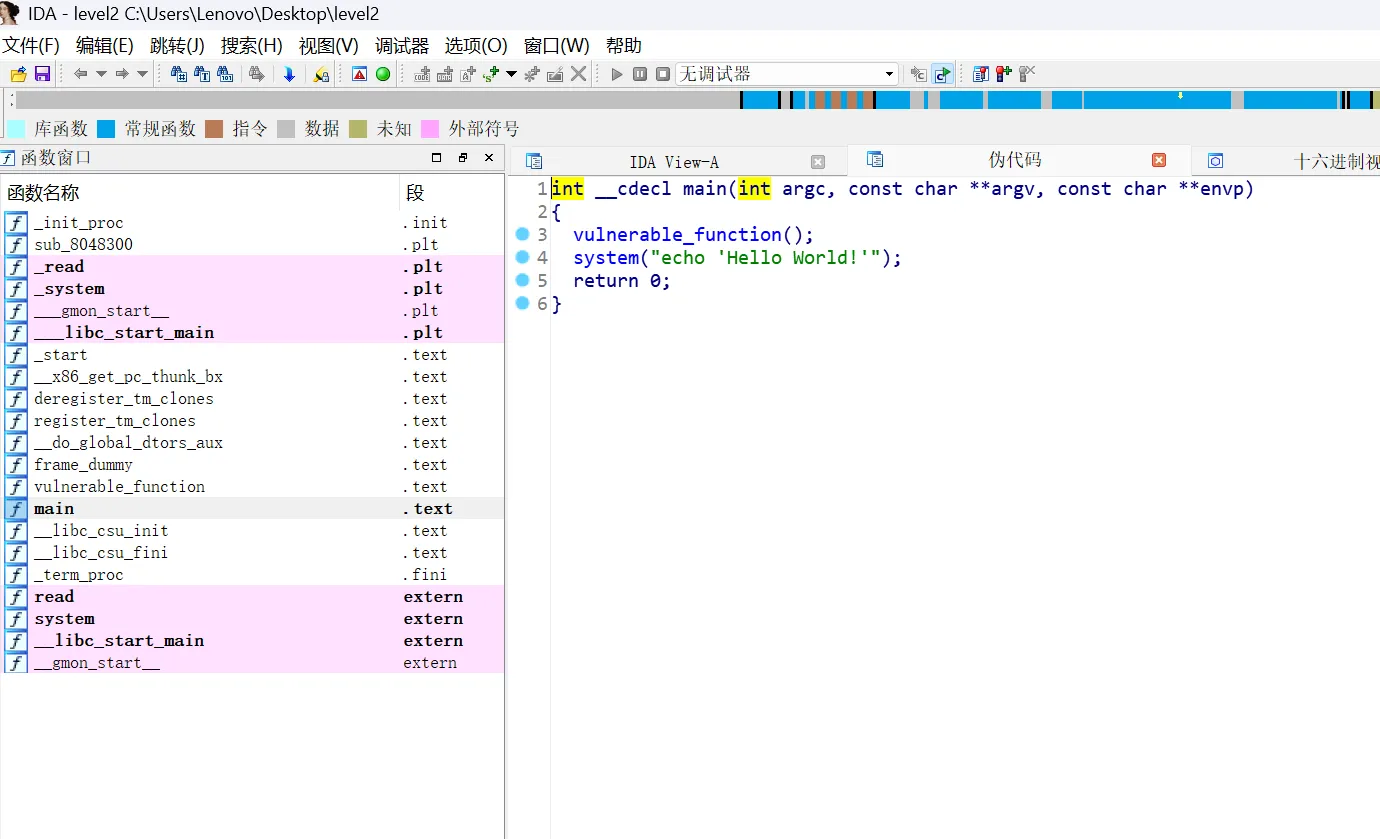Click the 段 column header
Screen dimensions: 1380x839
pyautogui.click(x=452, y=193)
